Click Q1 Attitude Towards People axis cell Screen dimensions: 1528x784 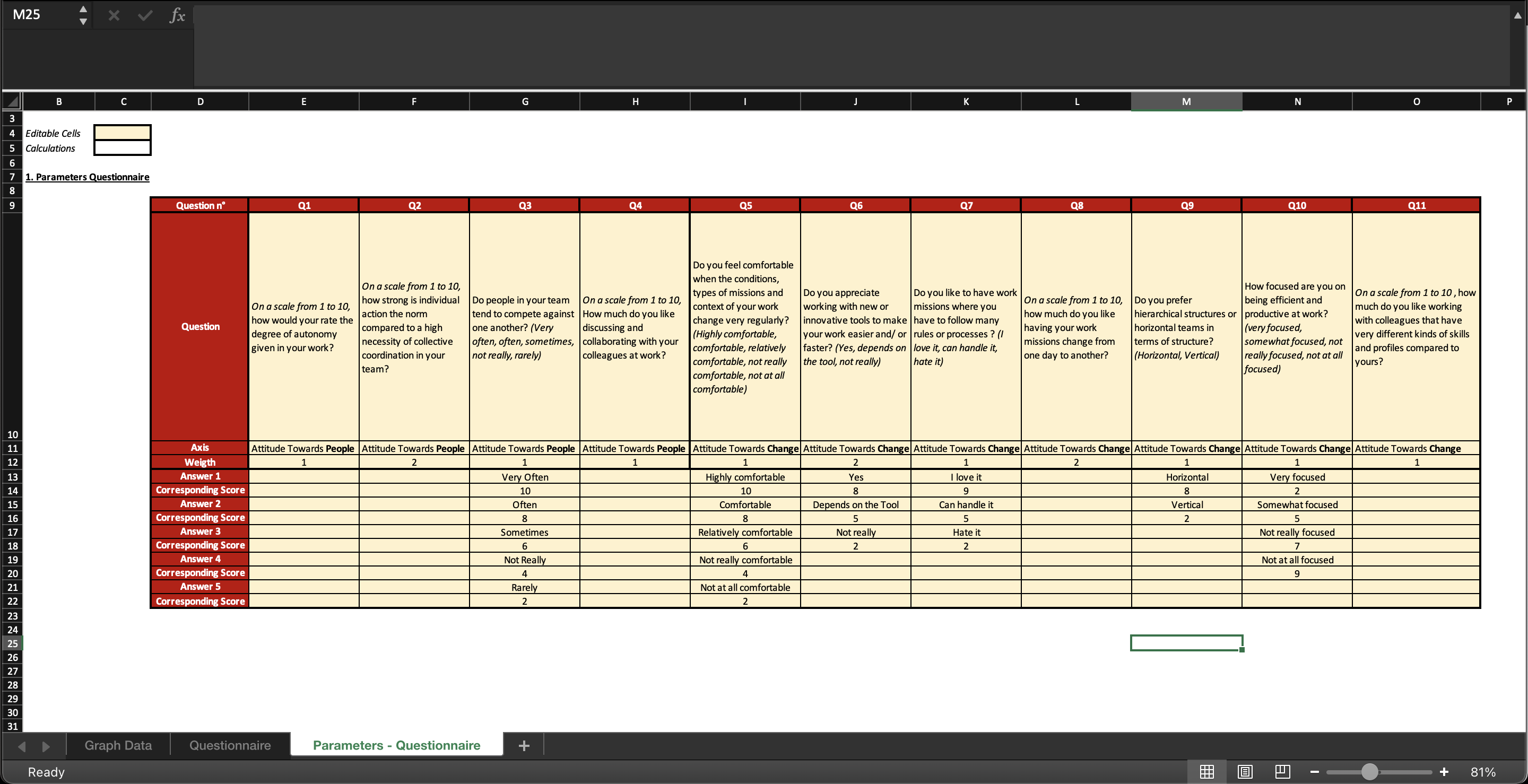pyautogui.click(x=303, y=448)
